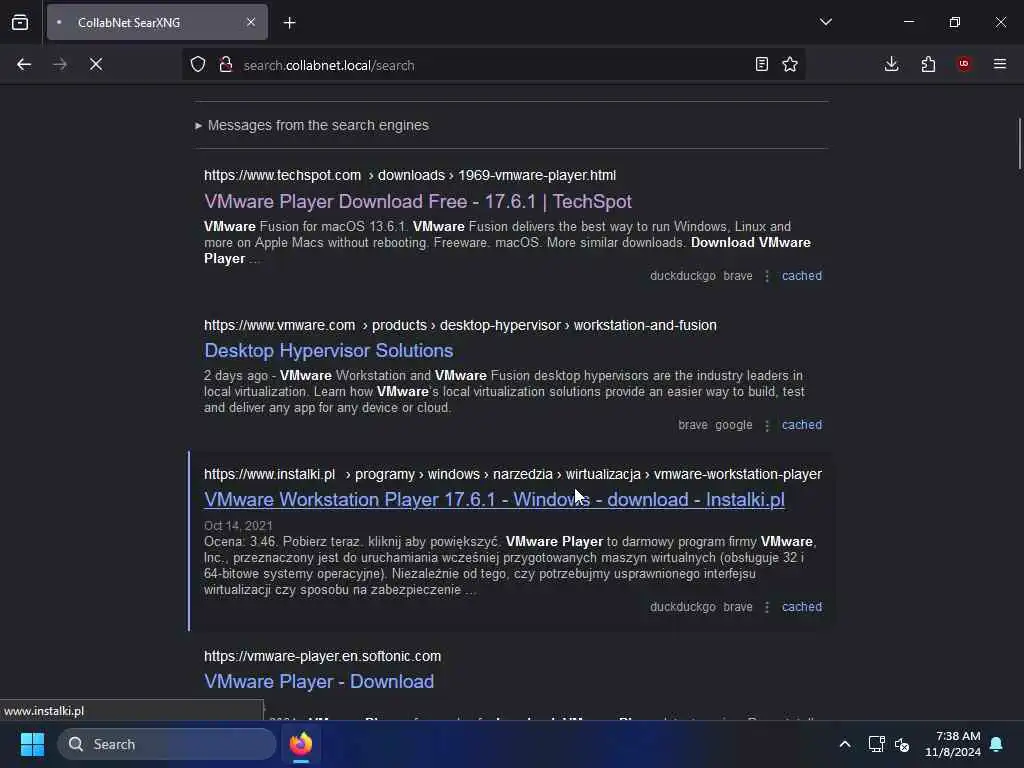Click the taskbar Search box

167,744
